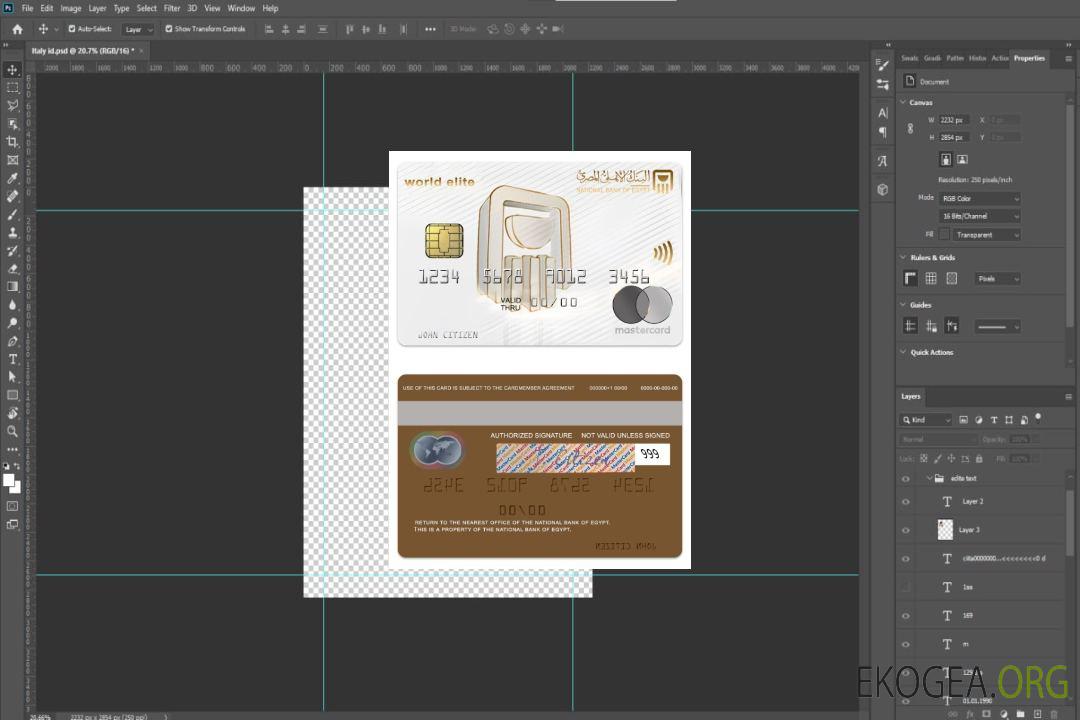Select the Eyedropper tool
Image resolution: width=1080 pixels, height=720 pixels.
[x=13, y=178]
